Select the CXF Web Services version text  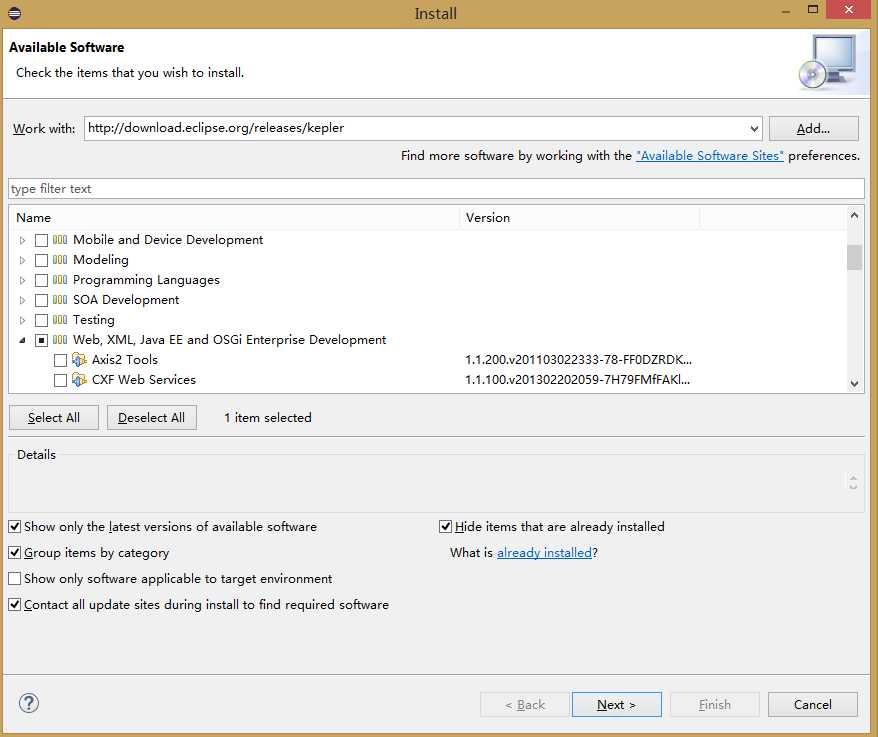(577, 380)
